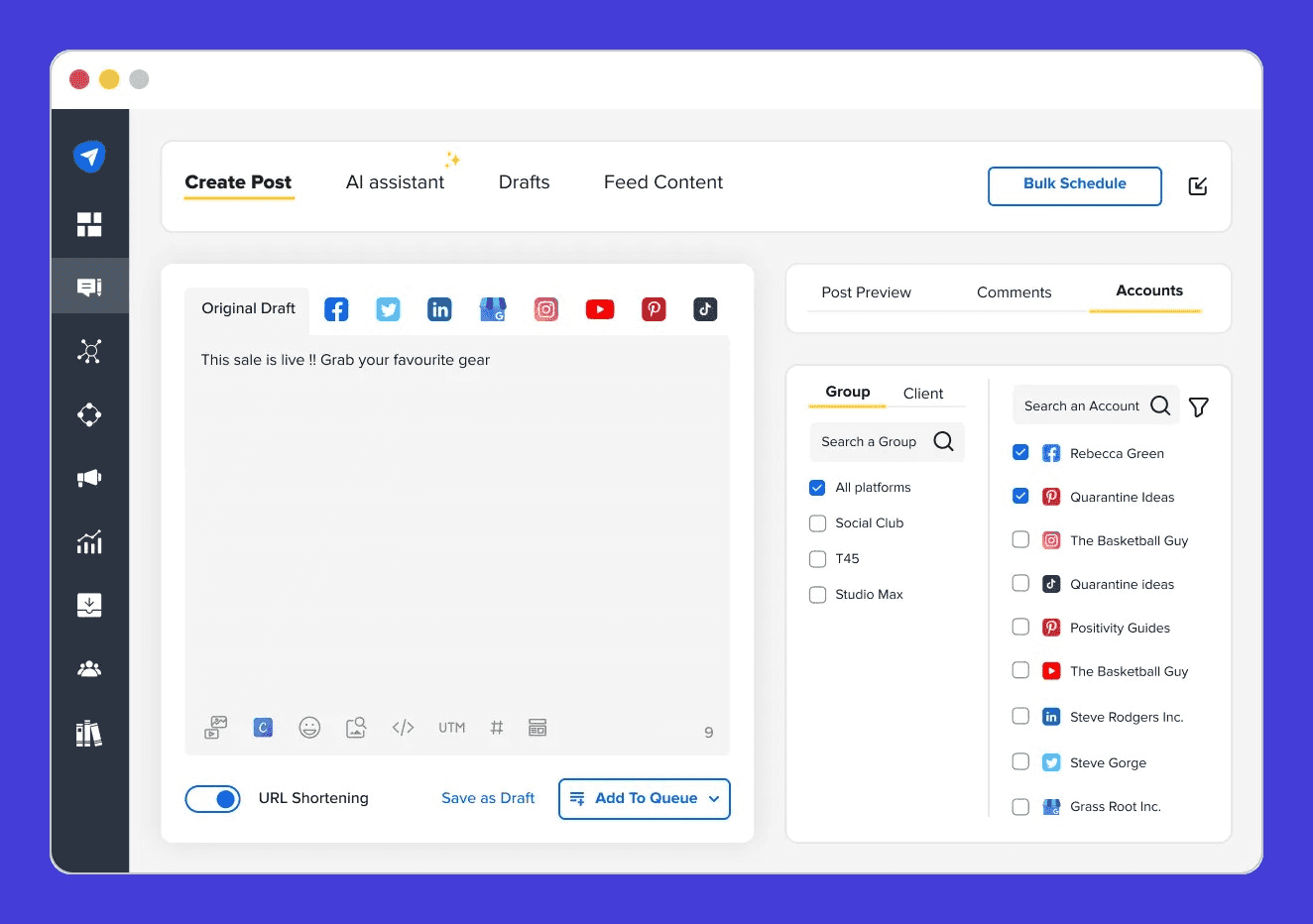
Task: Click the add media icon in editor toolbar
Action: 215,728
